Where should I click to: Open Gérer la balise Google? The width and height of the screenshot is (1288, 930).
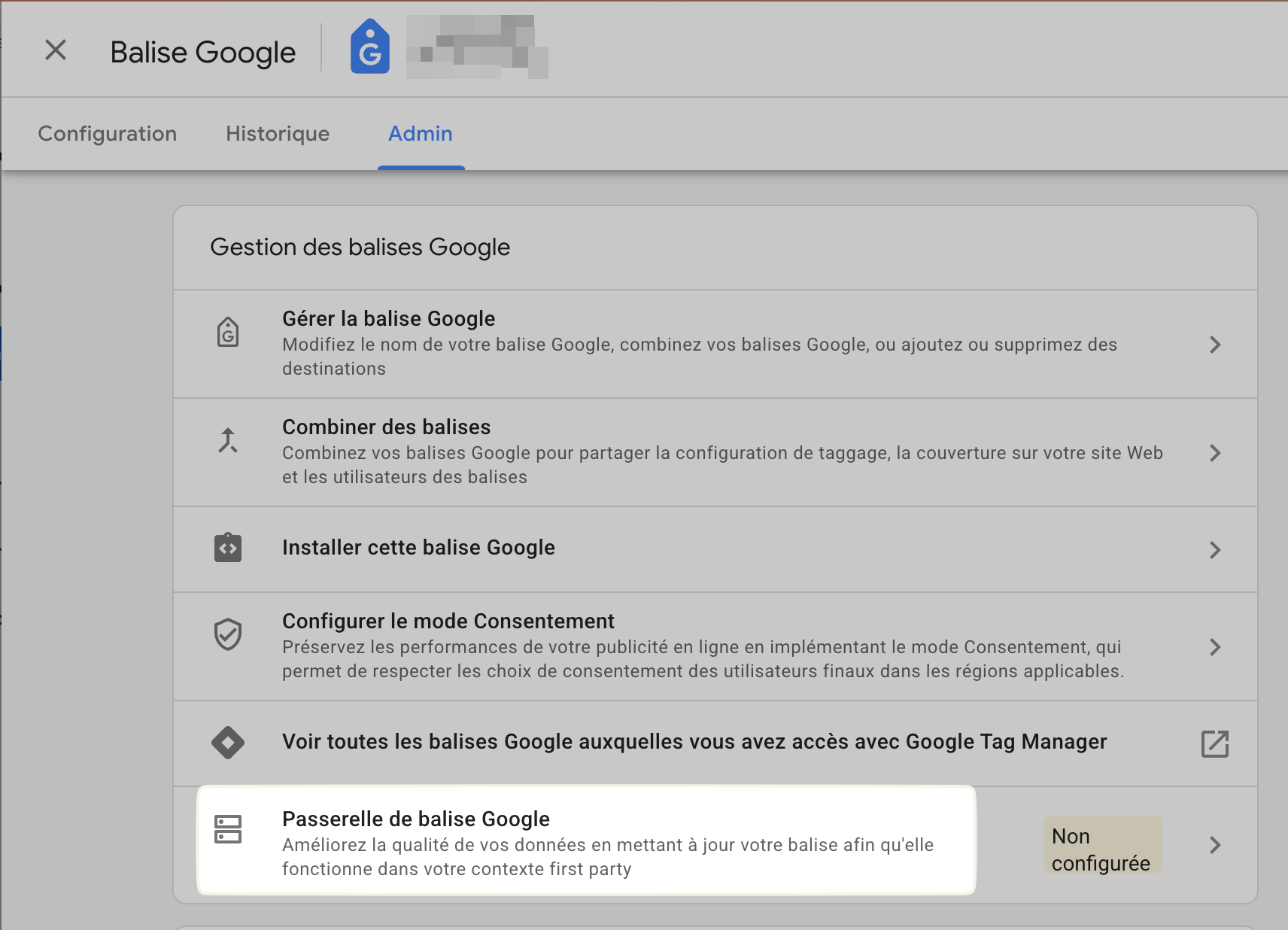[715, 344]
